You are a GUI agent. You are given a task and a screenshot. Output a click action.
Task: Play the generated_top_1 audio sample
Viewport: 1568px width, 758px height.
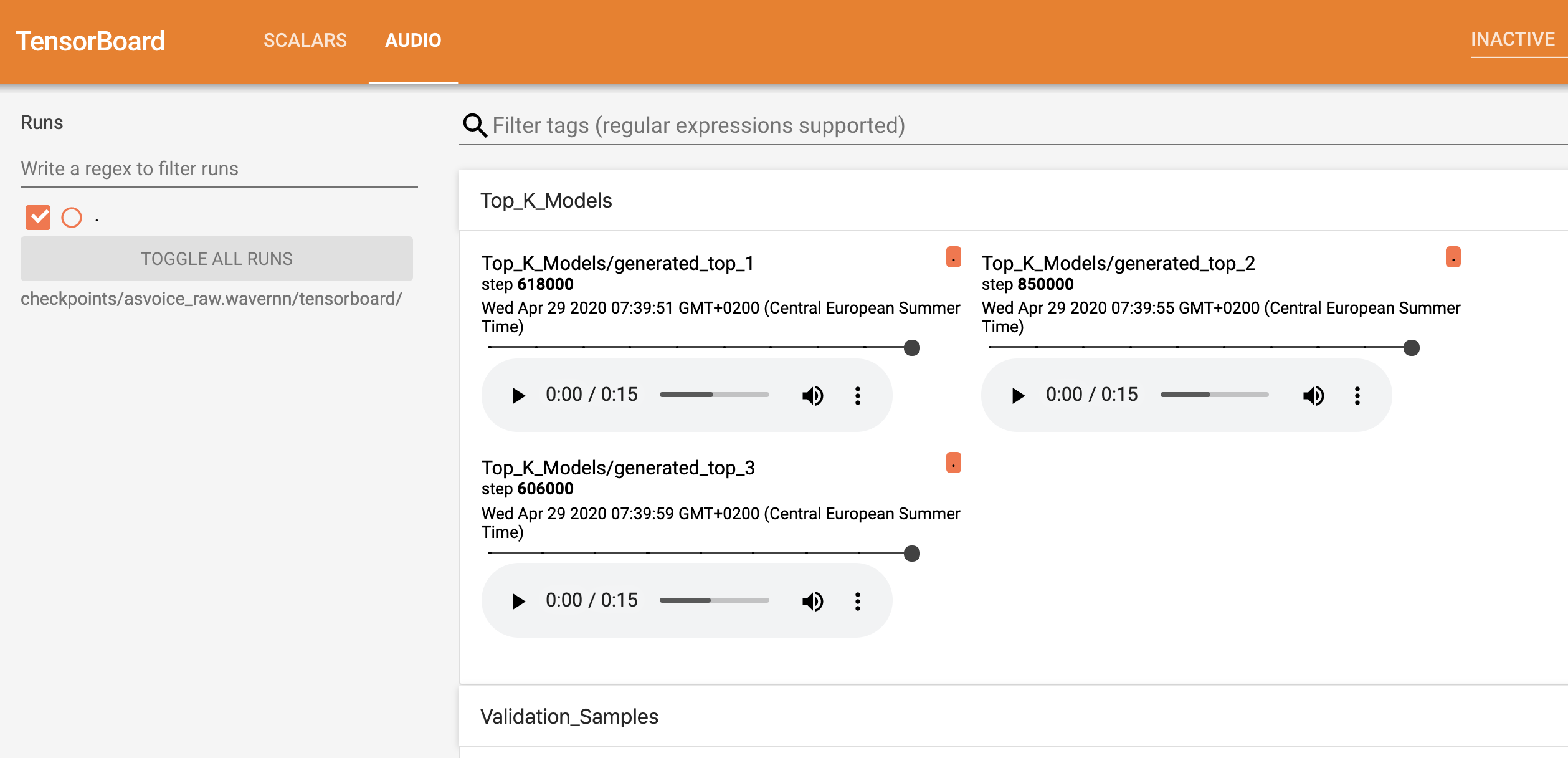518,395
